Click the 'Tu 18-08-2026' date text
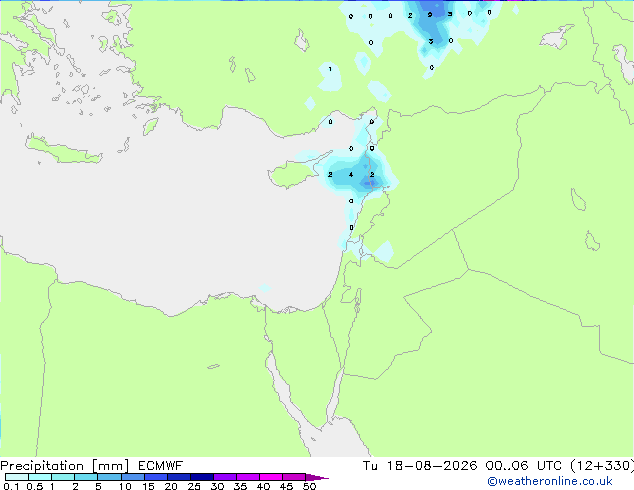This screenshot has width=634, height=490. [x=420, y=466]
